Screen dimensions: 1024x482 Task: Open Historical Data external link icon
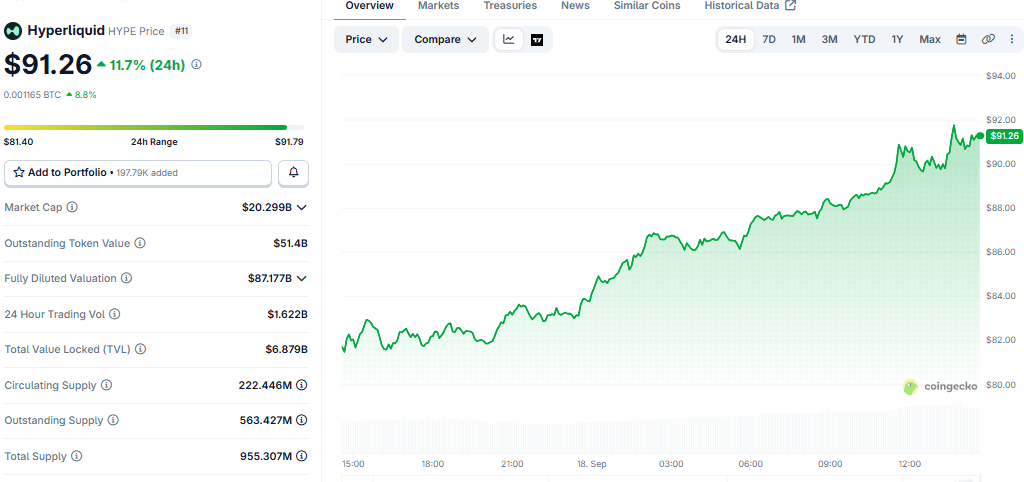coord(790,6)
